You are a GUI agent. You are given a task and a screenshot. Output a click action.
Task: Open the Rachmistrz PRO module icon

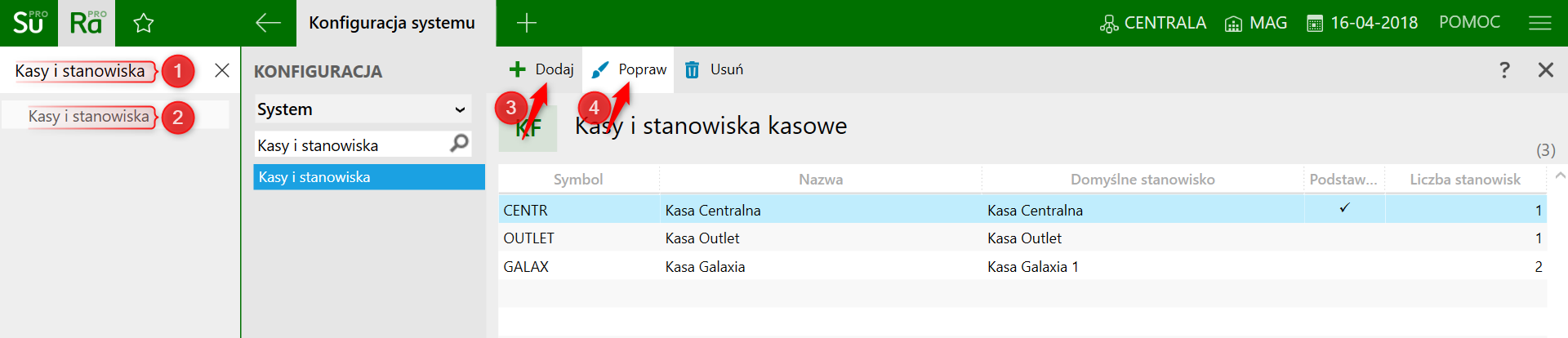click(x=87, y=23)
